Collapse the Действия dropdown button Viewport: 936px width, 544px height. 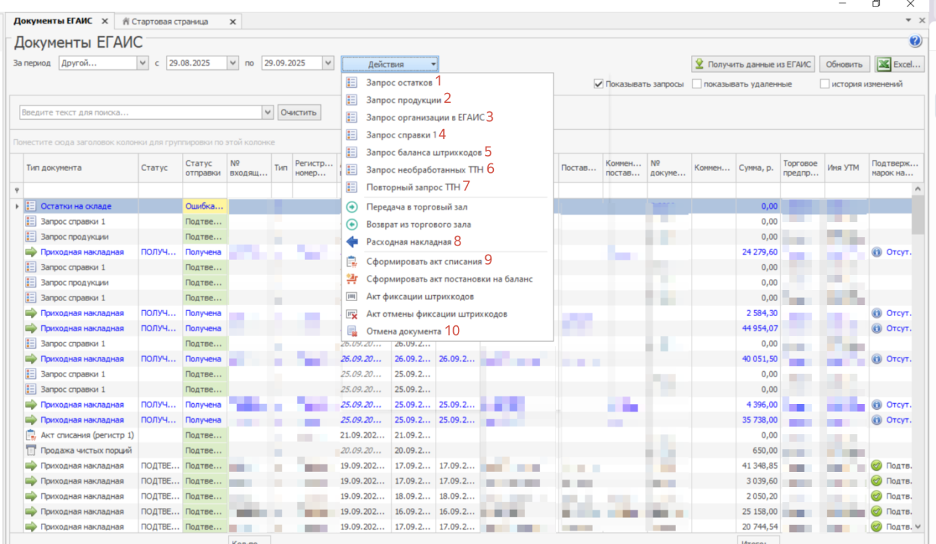pos(390,64)
